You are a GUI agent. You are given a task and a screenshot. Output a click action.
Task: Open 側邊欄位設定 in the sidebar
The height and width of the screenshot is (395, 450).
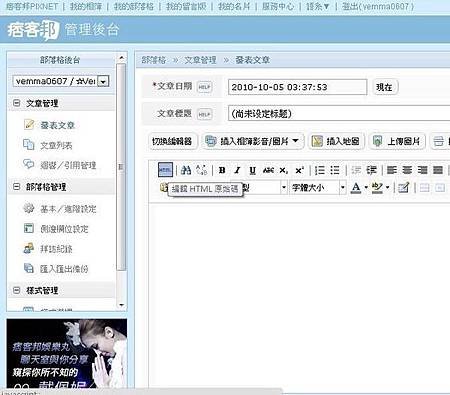click(64, 229)
